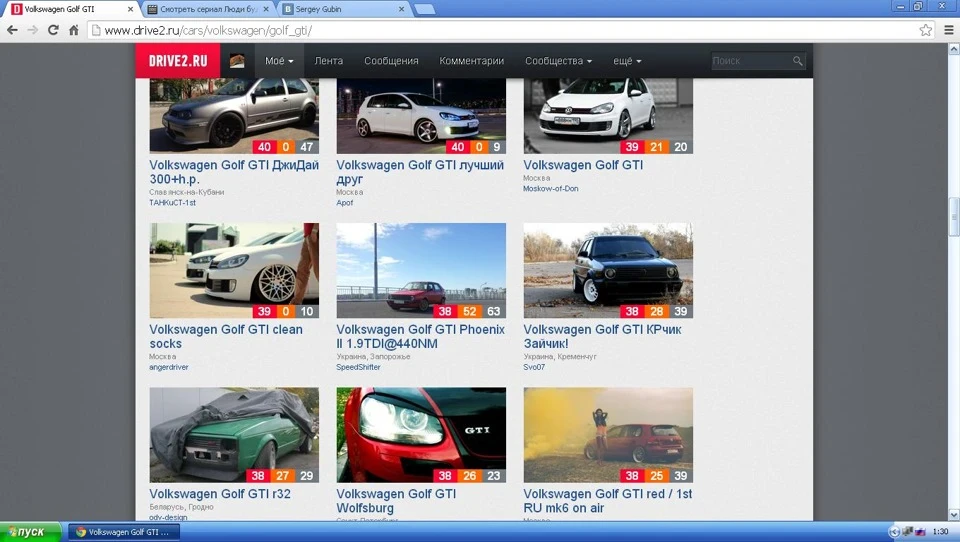The height and width of the screenshot is (542, 960).
Task: Click red rating badge 39 on clean socks
Action: (264, 311)
